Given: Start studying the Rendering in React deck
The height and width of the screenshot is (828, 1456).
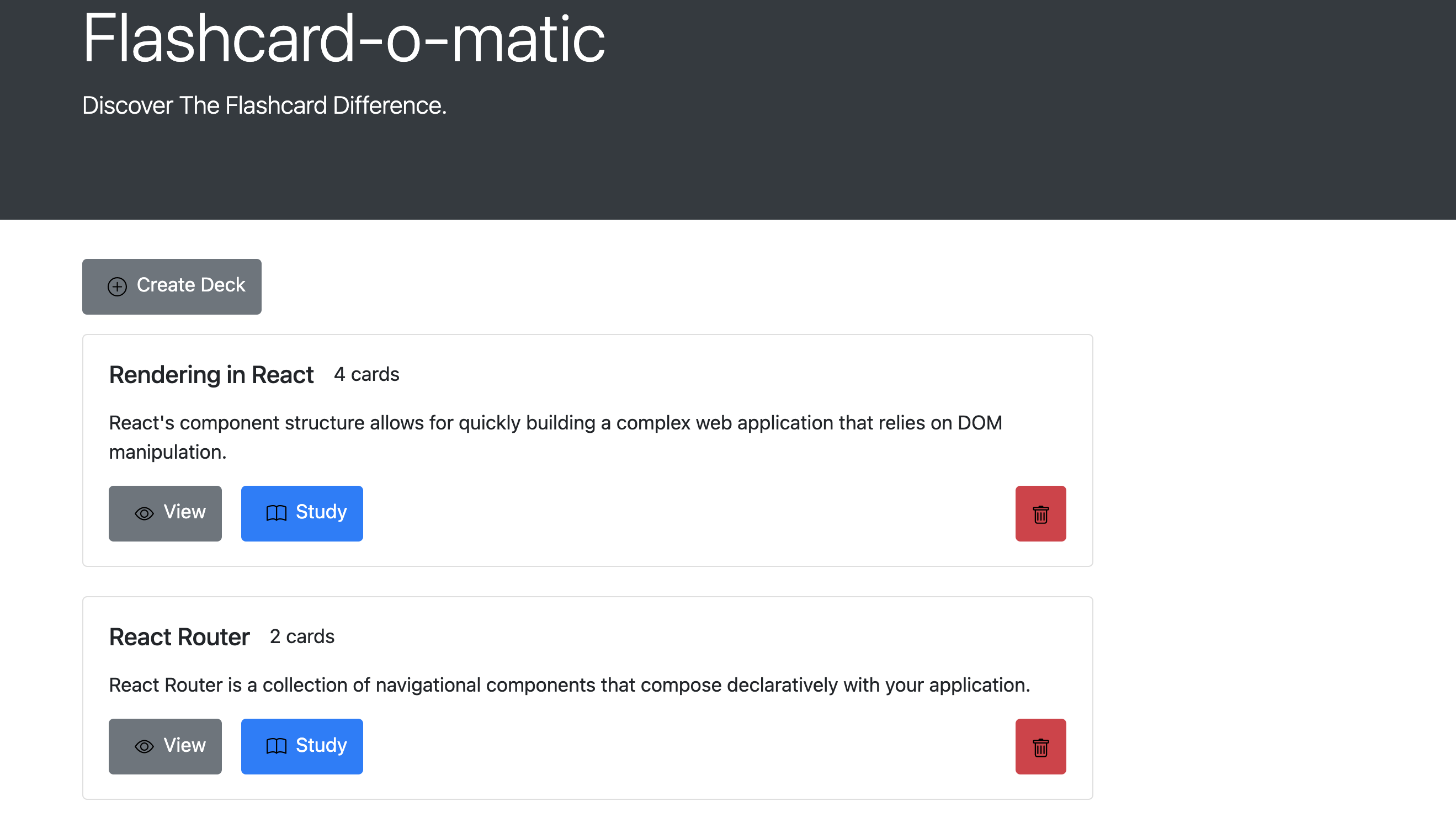Looking at the screenshot, I should pyautogui.click(x=301, y=513).
